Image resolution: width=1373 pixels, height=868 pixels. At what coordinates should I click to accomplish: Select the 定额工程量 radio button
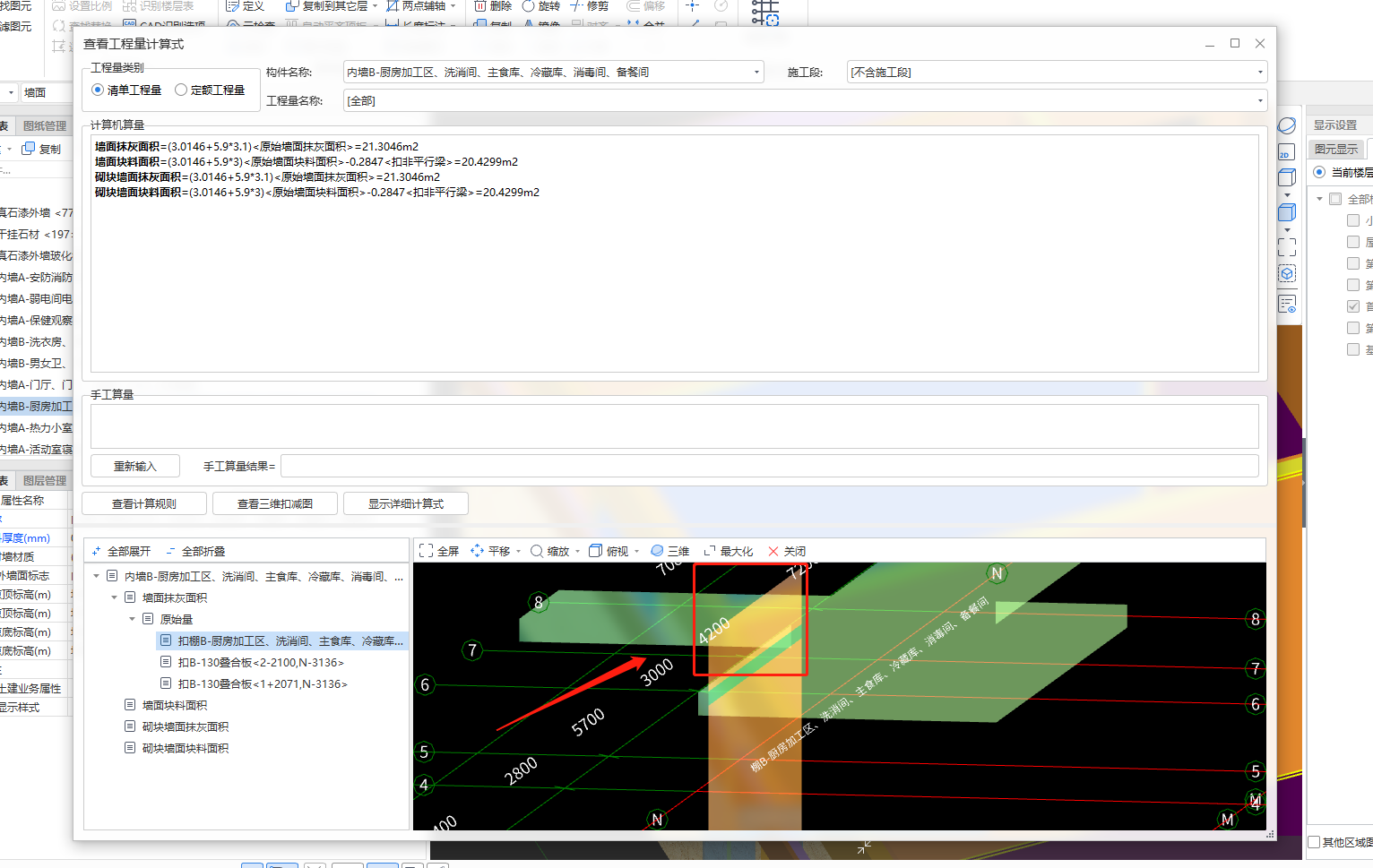pyautogui.click(x=181, y=90)
